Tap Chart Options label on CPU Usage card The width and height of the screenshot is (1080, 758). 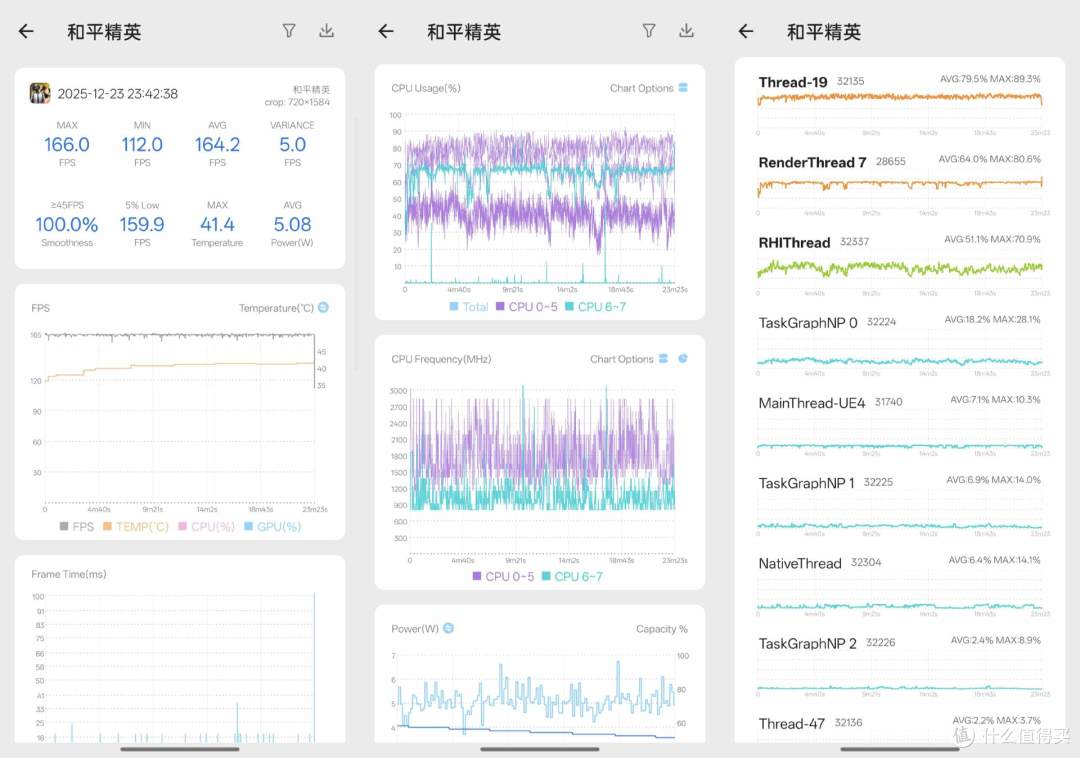pos(641,88)
